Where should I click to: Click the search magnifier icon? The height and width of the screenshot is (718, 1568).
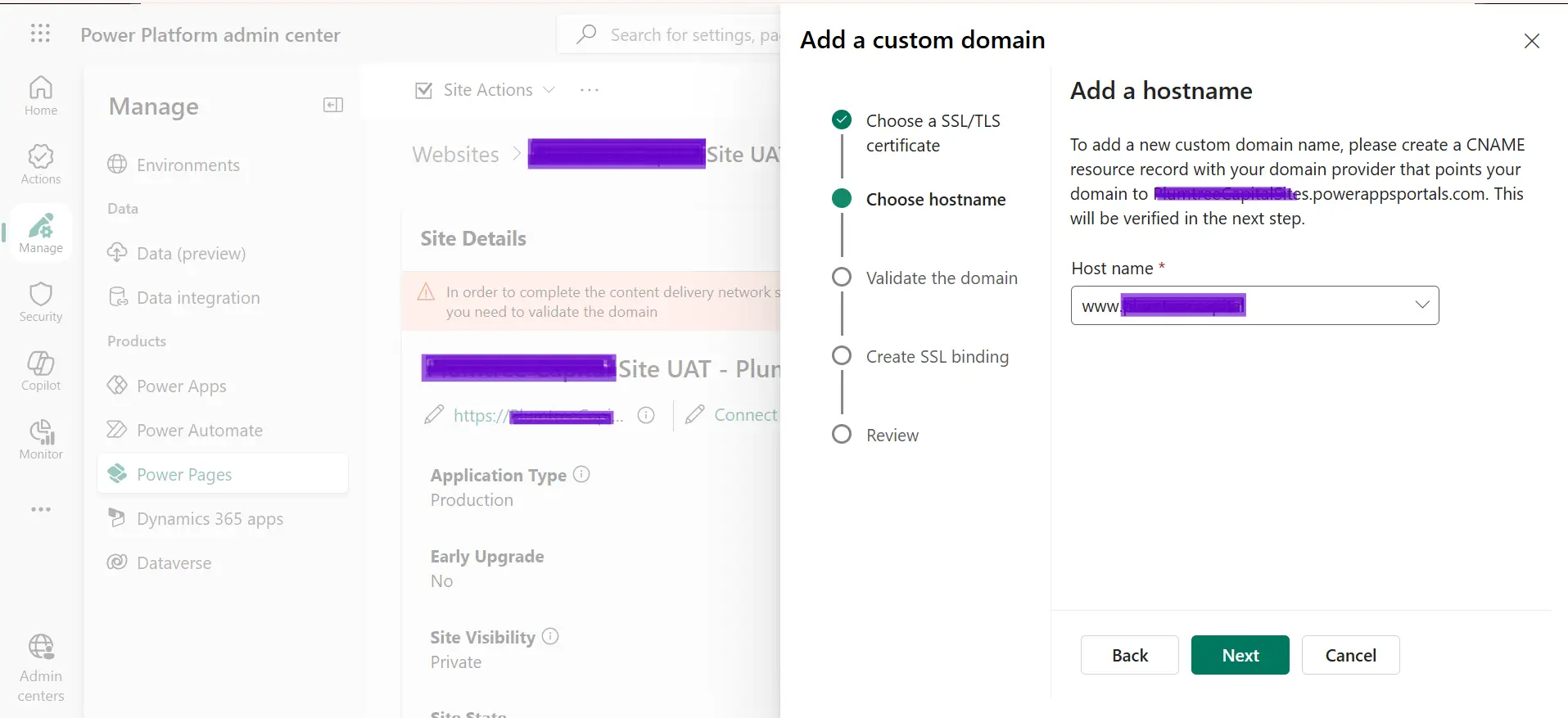[586, 34]
